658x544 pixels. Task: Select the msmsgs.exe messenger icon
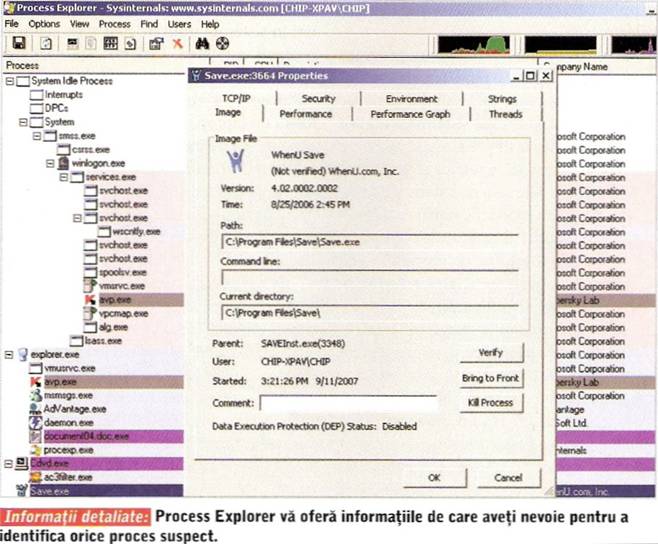point(35,395)
